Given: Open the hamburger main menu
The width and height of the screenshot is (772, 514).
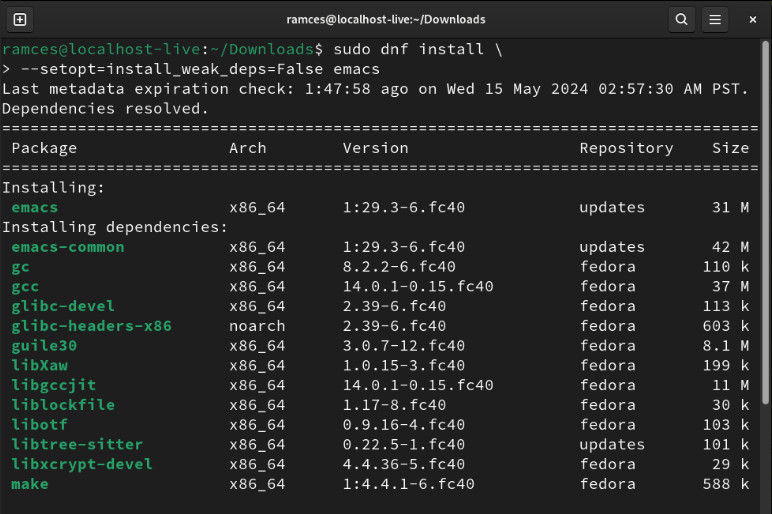Looking at the screenshot, I should pos(715,20).
